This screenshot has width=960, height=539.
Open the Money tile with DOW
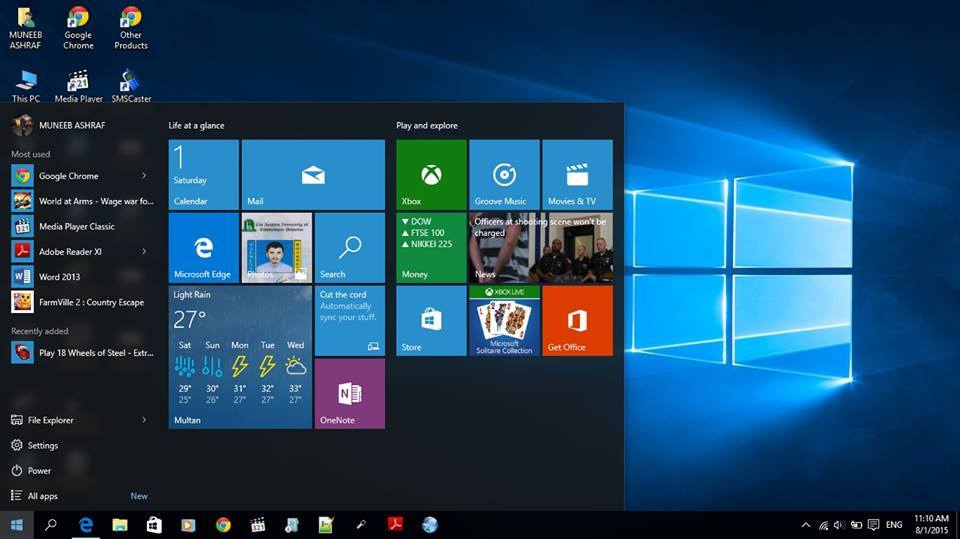(x=431, y=247)
